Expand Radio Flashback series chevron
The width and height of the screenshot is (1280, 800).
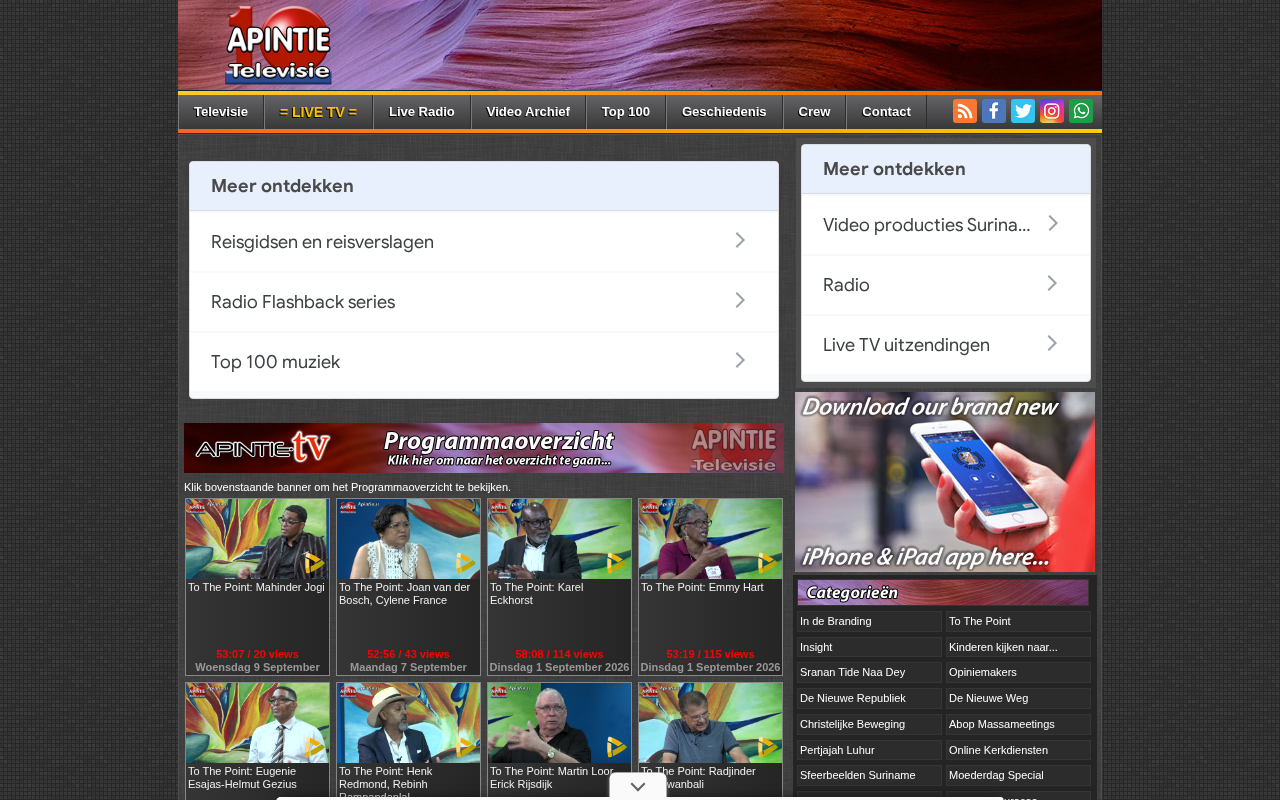(740, 300)
